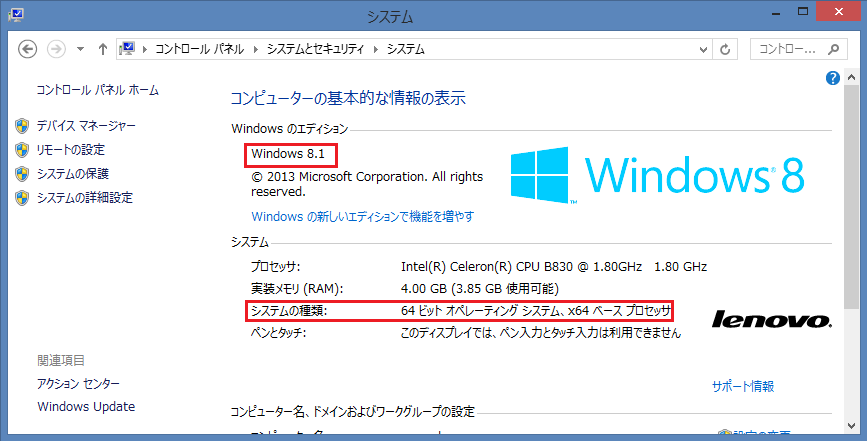Minimize the システム window

point(776,12)
